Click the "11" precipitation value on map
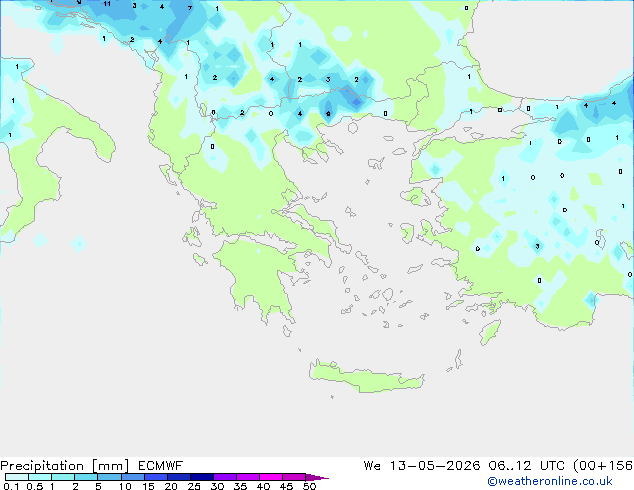The height and width of the screenshot is (490, 634). [107, 4]
